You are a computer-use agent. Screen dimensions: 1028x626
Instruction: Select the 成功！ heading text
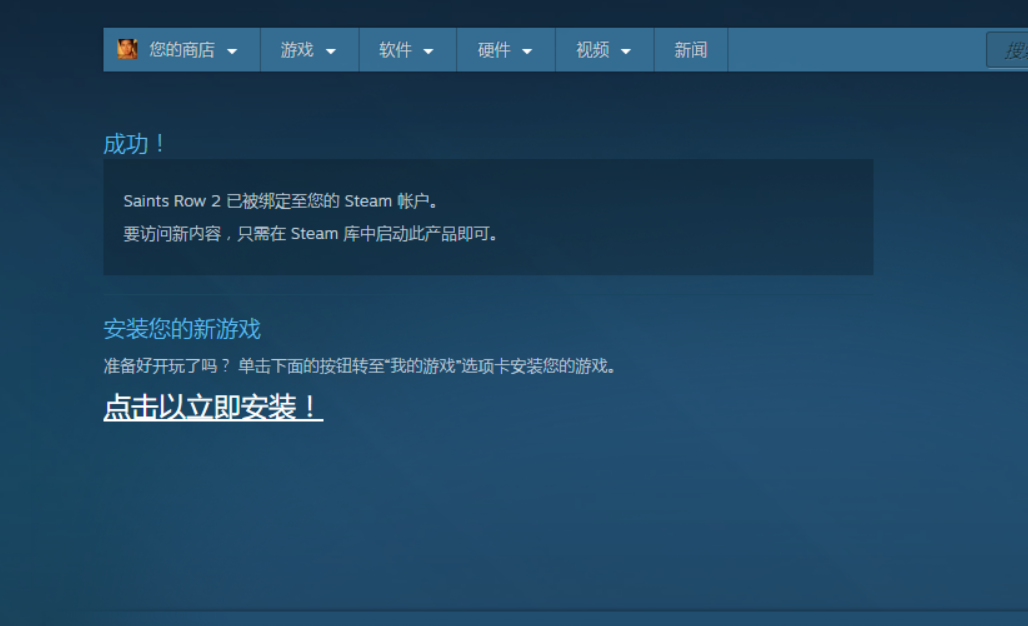[134, 144]
